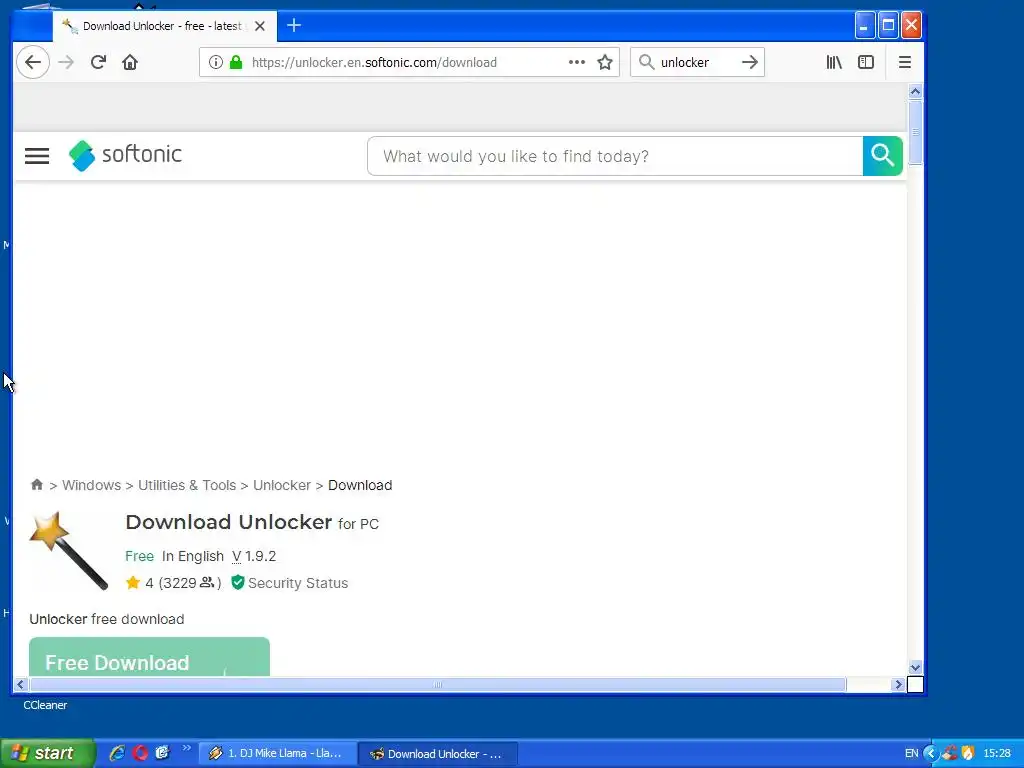Click the Free Download button
The width and height of the screenshot is (1024, 768).
(x=149, y=658)
